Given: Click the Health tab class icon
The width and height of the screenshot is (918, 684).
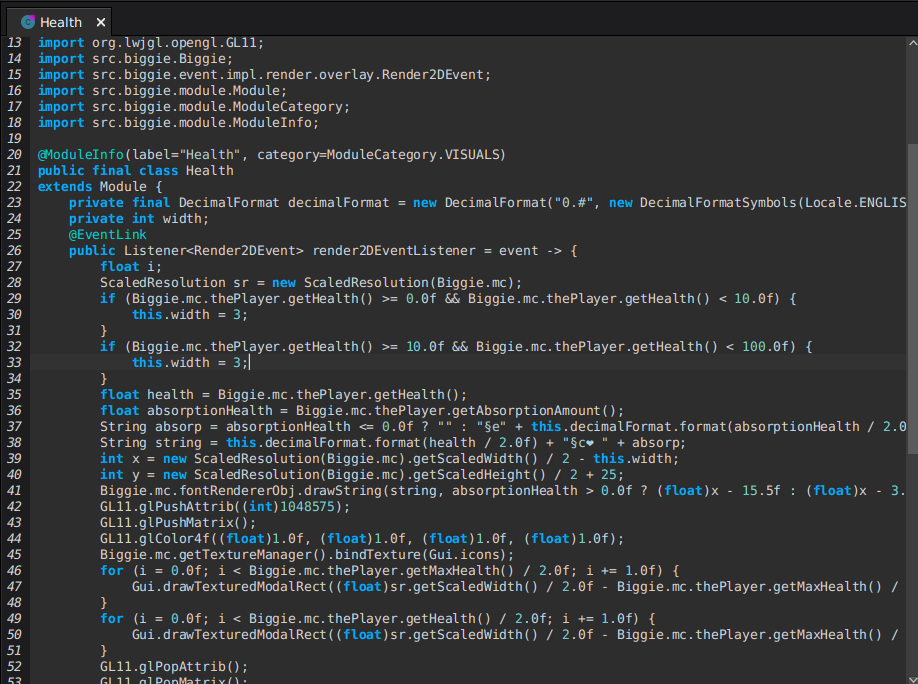Looking at the screenshot, I should coord(27,22).
